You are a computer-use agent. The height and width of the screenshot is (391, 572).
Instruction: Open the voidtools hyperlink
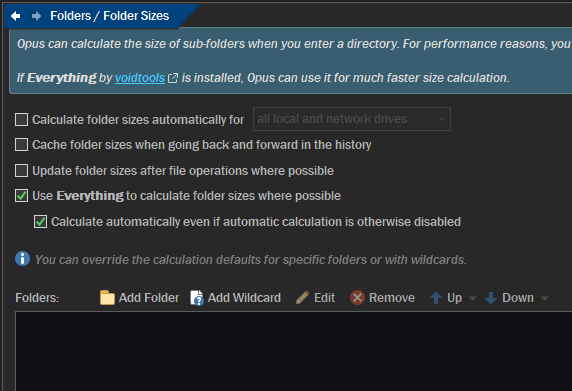[140, 78]
